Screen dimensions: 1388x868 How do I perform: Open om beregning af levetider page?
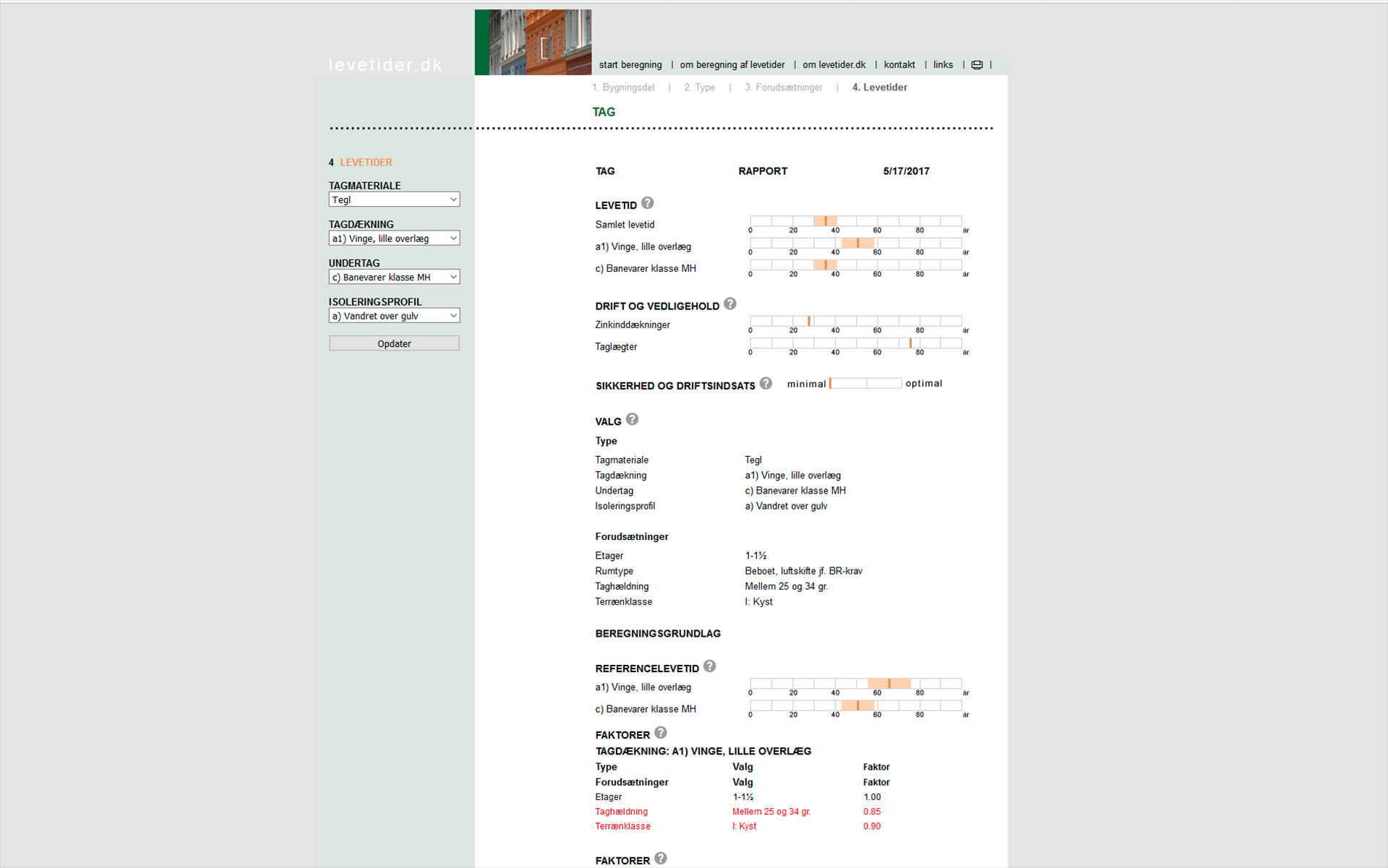click(732, 65)
